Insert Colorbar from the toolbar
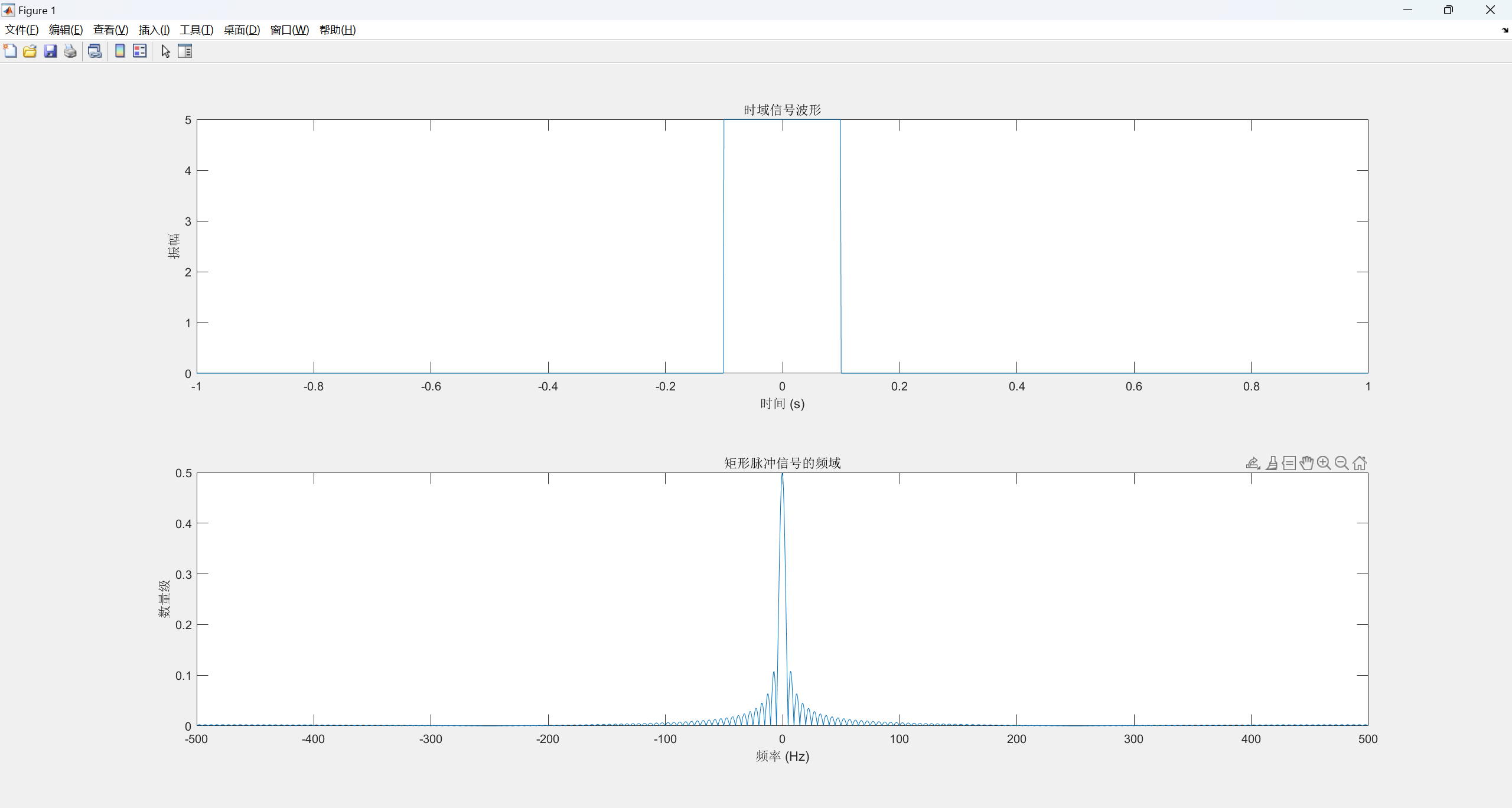Viewport: 1512px width, 808px height. point(120,51)
